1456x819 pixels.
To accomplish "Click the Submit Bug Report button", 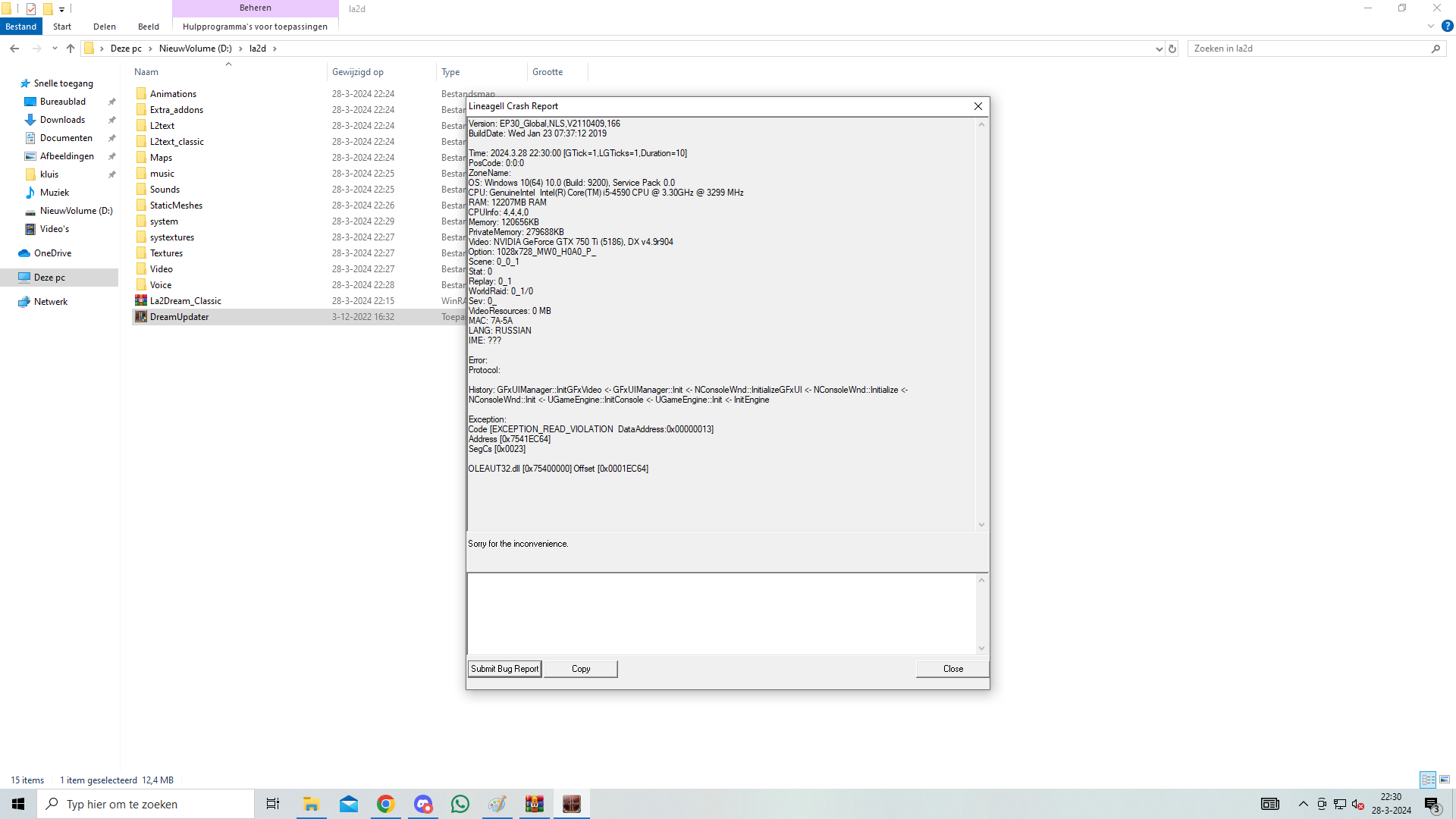I will 505,668.
